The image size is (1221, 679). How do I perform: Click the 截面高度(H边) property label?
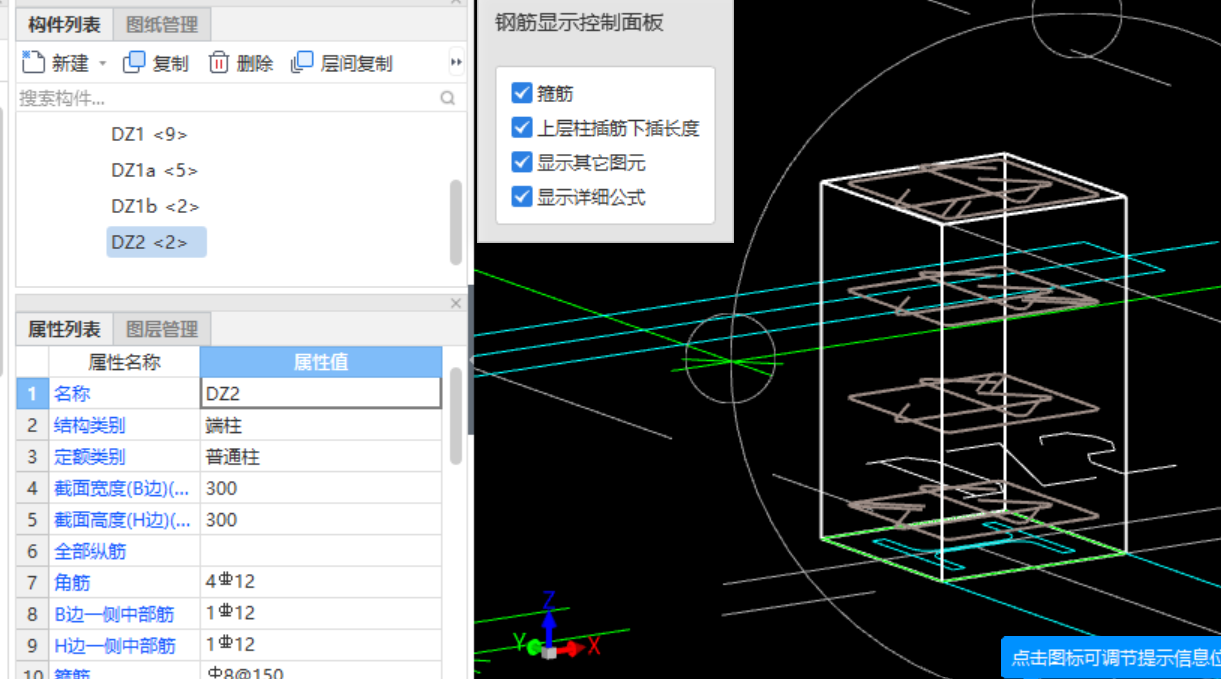click(121, 520)
